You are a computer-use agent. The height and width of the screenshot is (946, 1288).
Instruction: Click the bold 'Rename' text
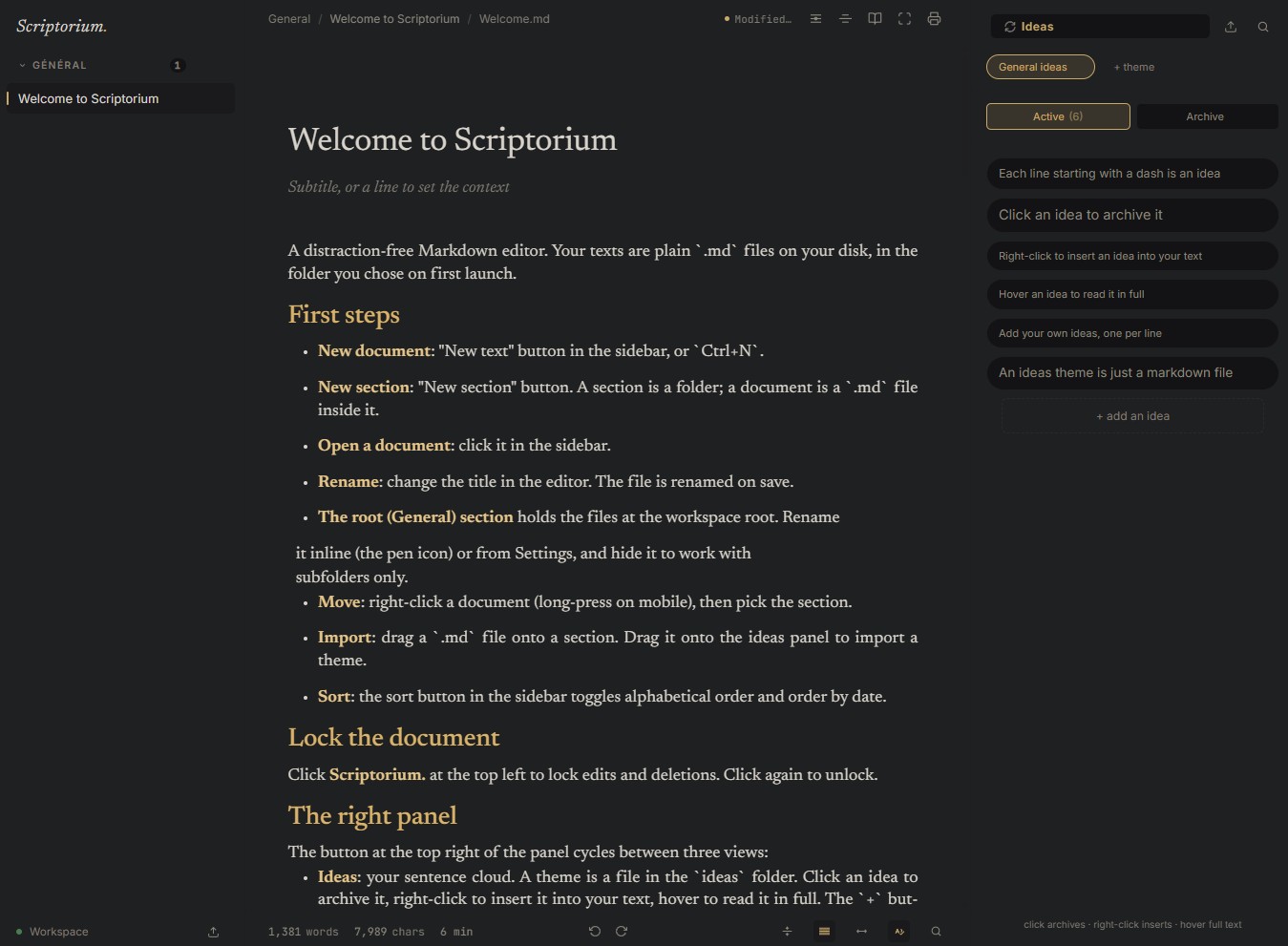click(349, 482)
